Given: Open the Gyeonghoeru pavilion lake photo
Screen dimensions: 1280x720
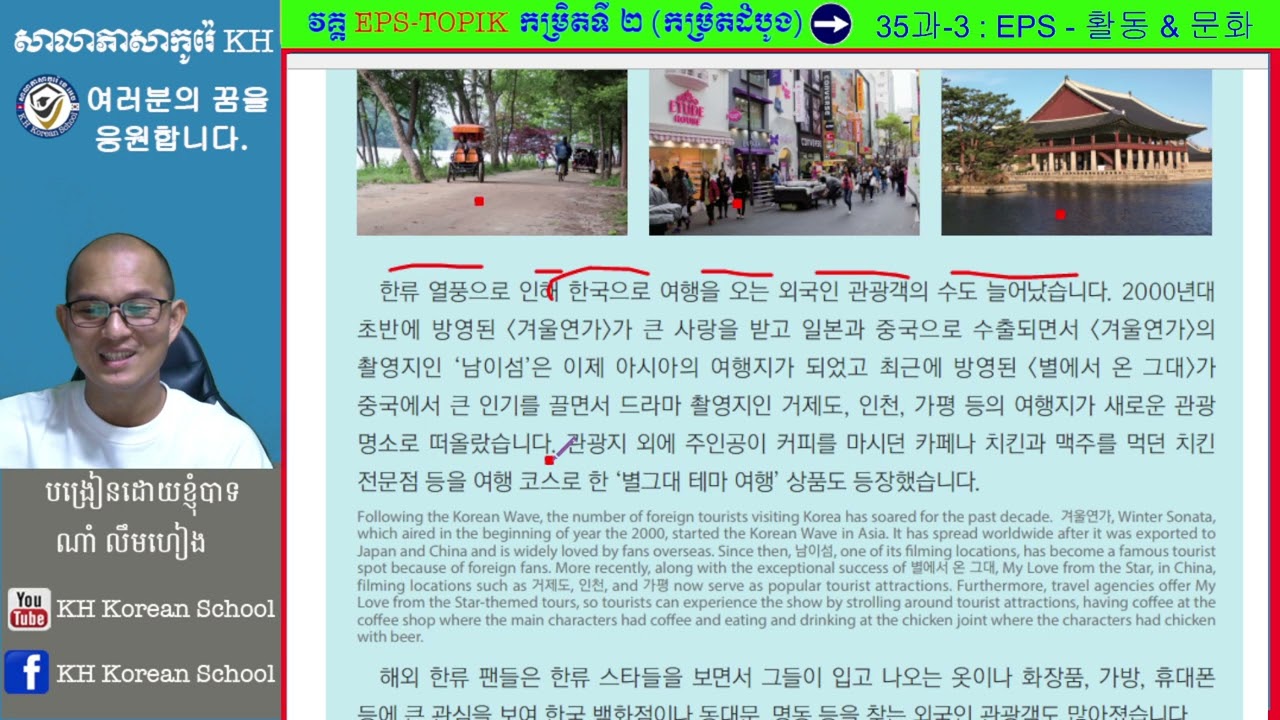Looking at the screenshot, I should (1076, 152).
